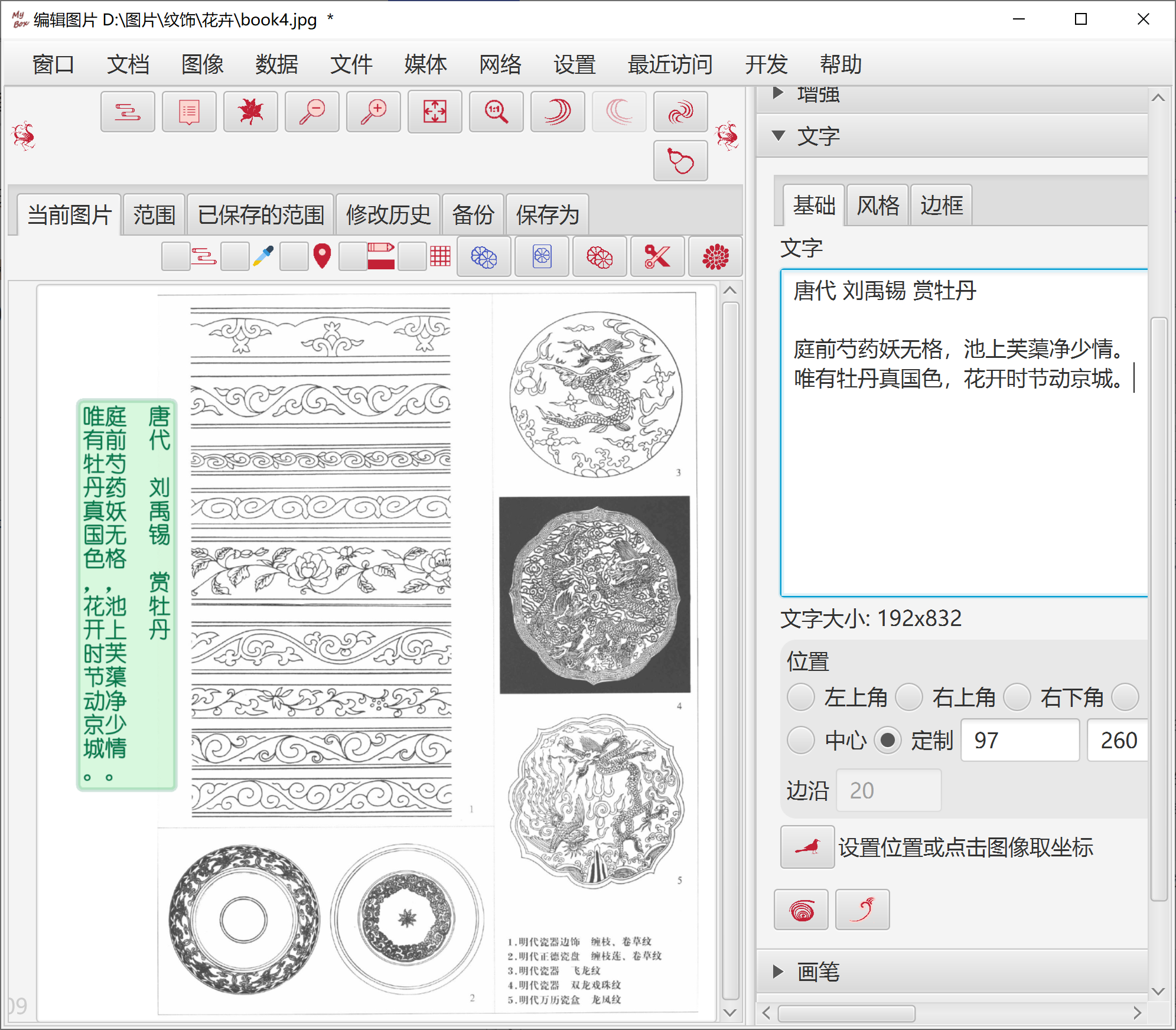Click right panel scroll up arrow
Image resolution: width=1176 pixels, height=1030 pixels.
click(x=1158, y=97)
